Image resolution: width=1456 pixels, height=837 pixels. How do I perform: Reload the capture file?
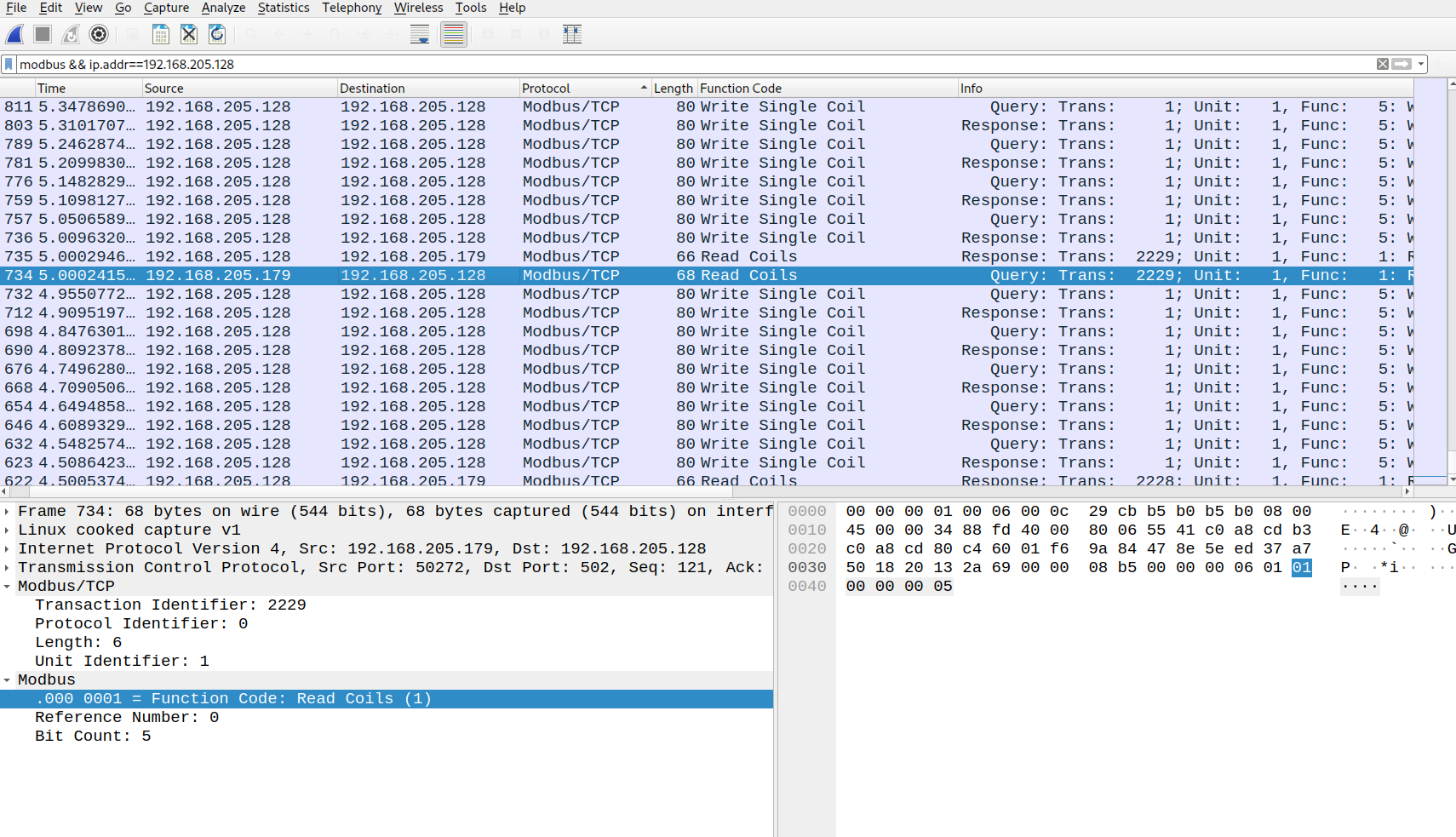(218, 34)
